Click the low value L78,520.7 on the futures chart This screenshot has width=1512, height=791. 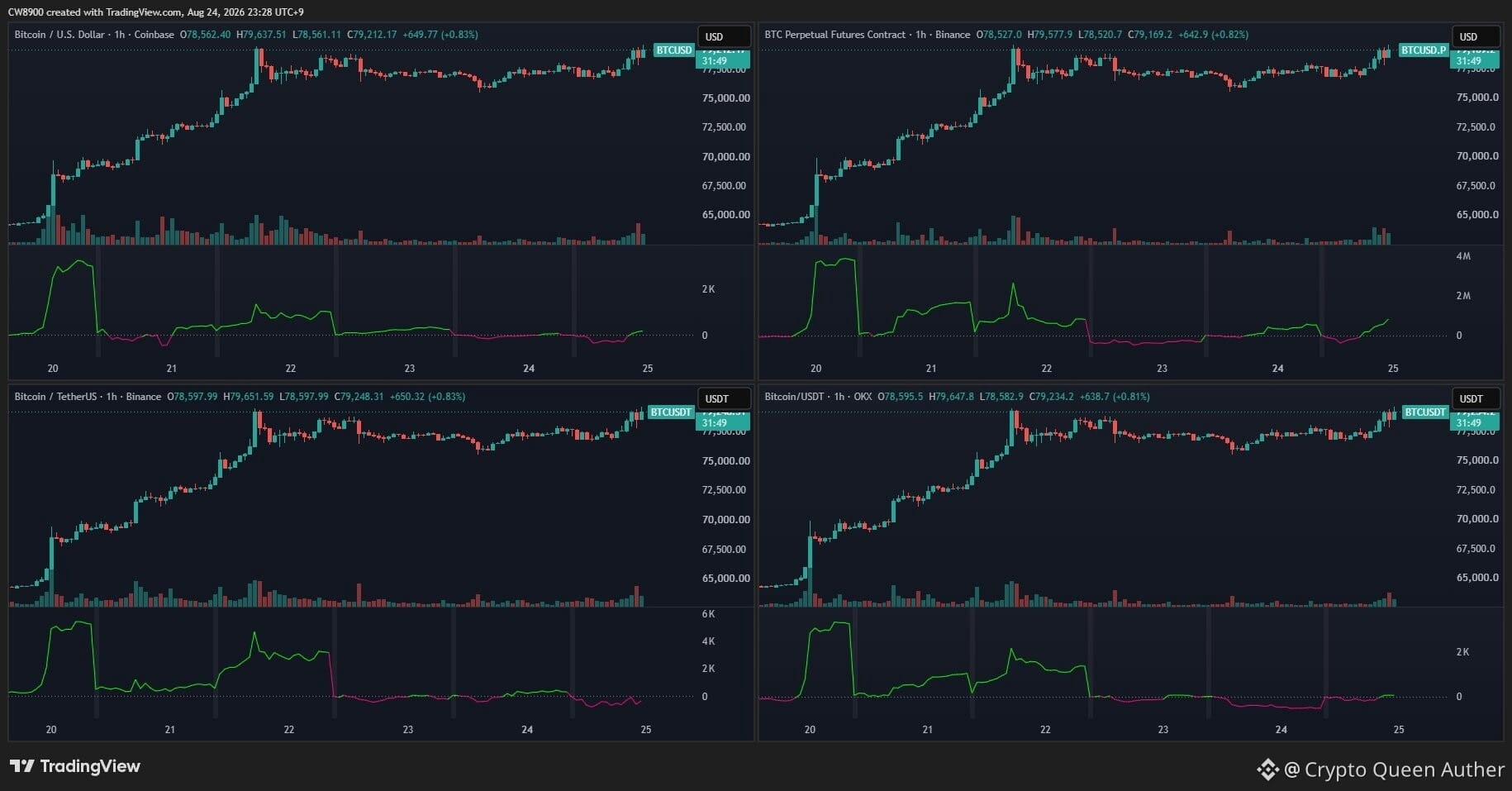1100,35
